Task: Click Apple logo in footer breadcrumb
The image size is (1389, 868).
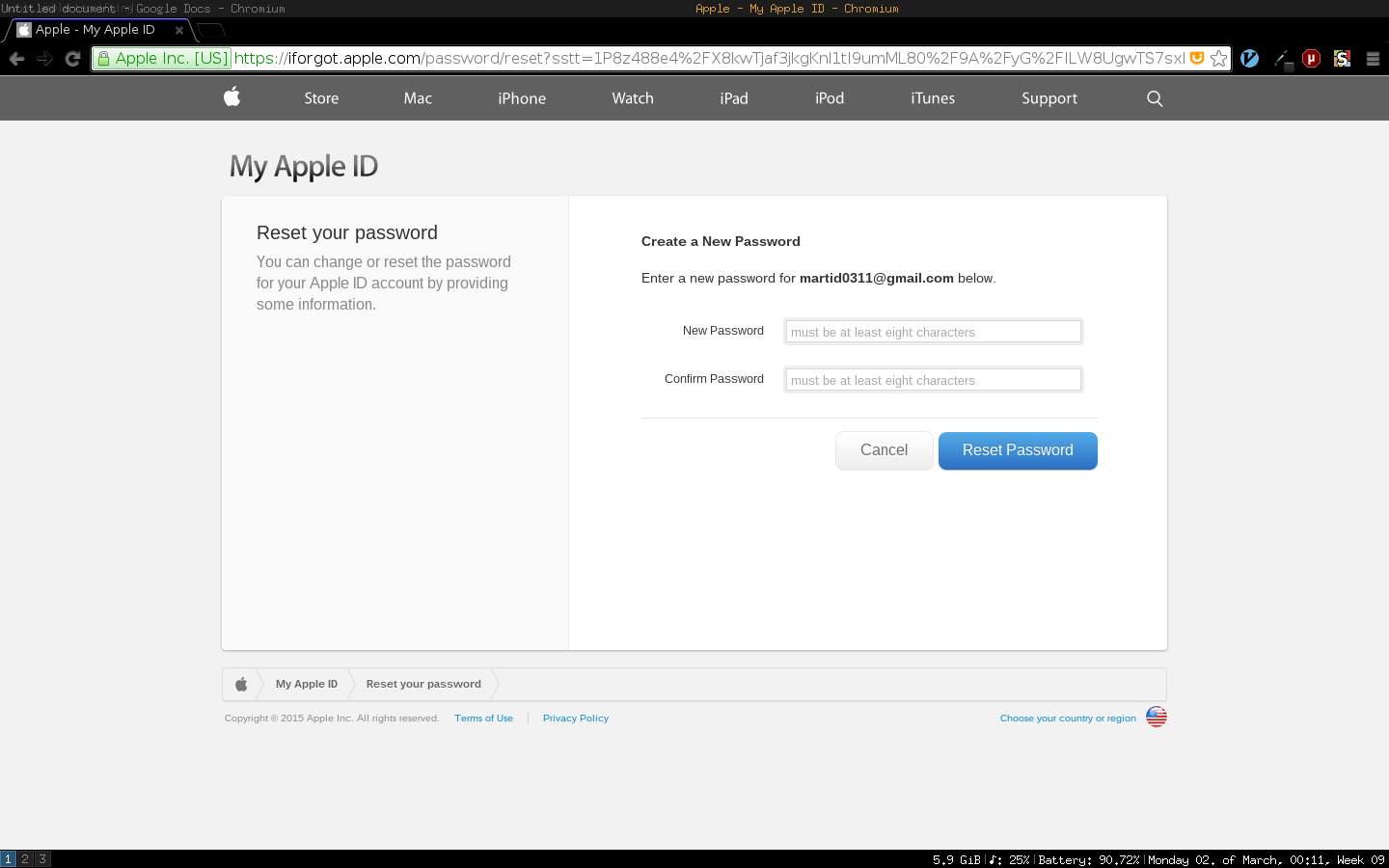Action: coord(241,684)
